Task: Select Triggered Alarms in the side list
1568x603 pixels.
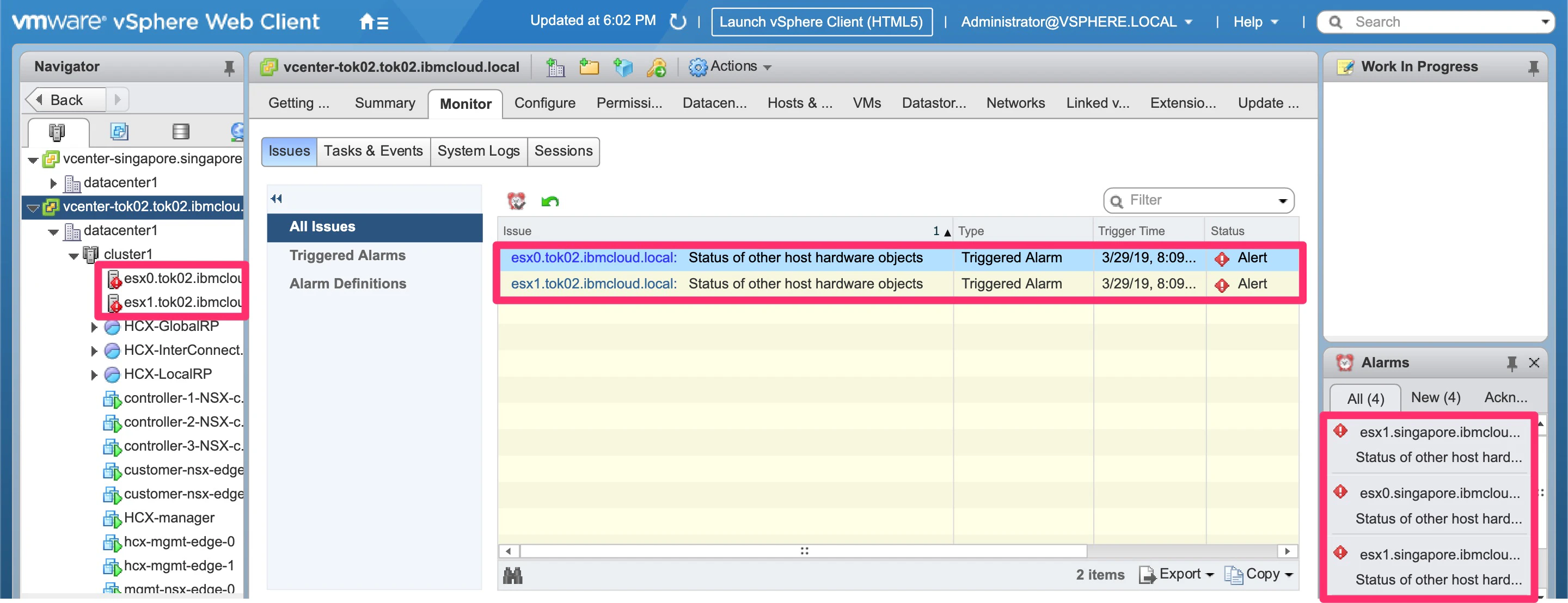Action: (x=347, y=255)
